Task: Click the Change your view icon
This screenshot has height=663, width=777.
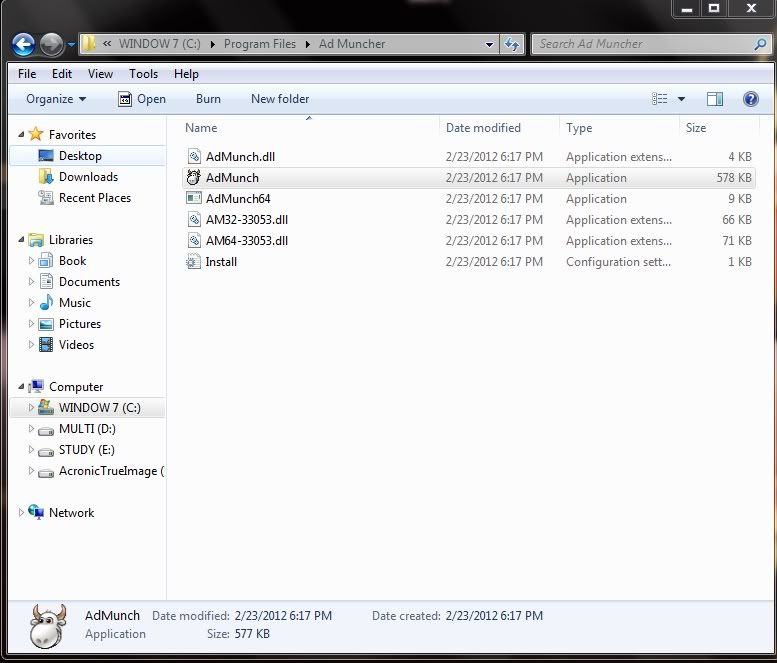Action: (x=660, y=99)
